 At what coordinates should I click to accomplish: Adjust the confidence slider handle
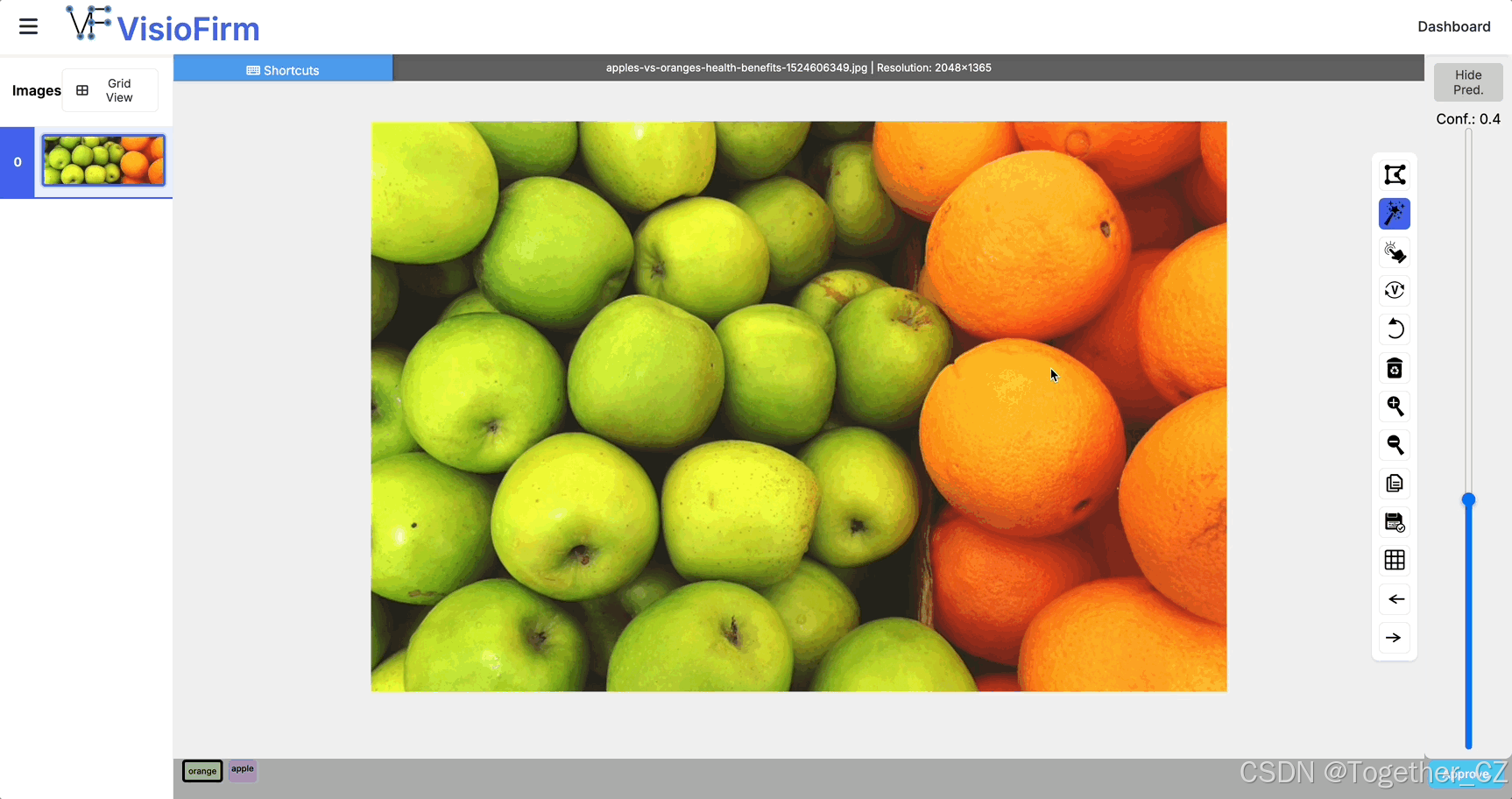point(1468,500)
